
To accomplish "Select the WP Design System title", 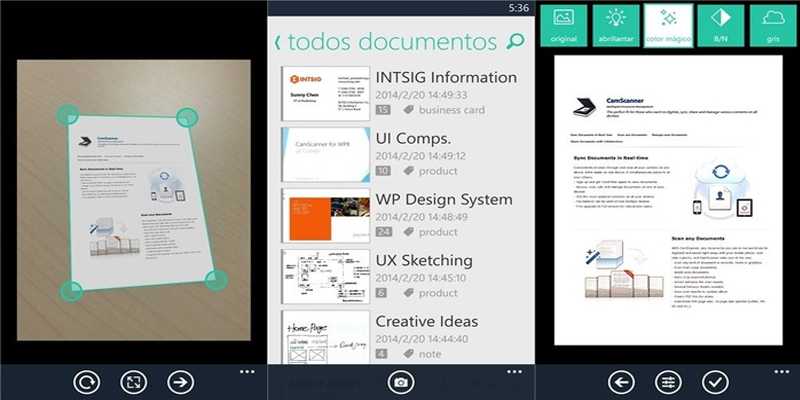I will tap(444, 199).
